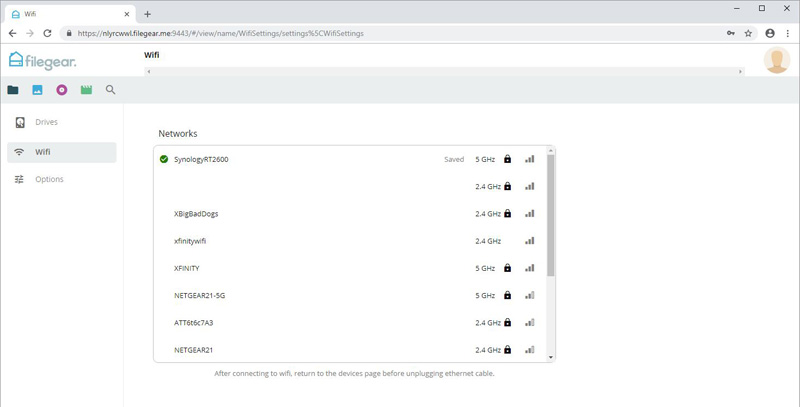Click scroll-down arrow of networks list
Image resolution: width=800 pixels, height=407 pixels.
551,358
